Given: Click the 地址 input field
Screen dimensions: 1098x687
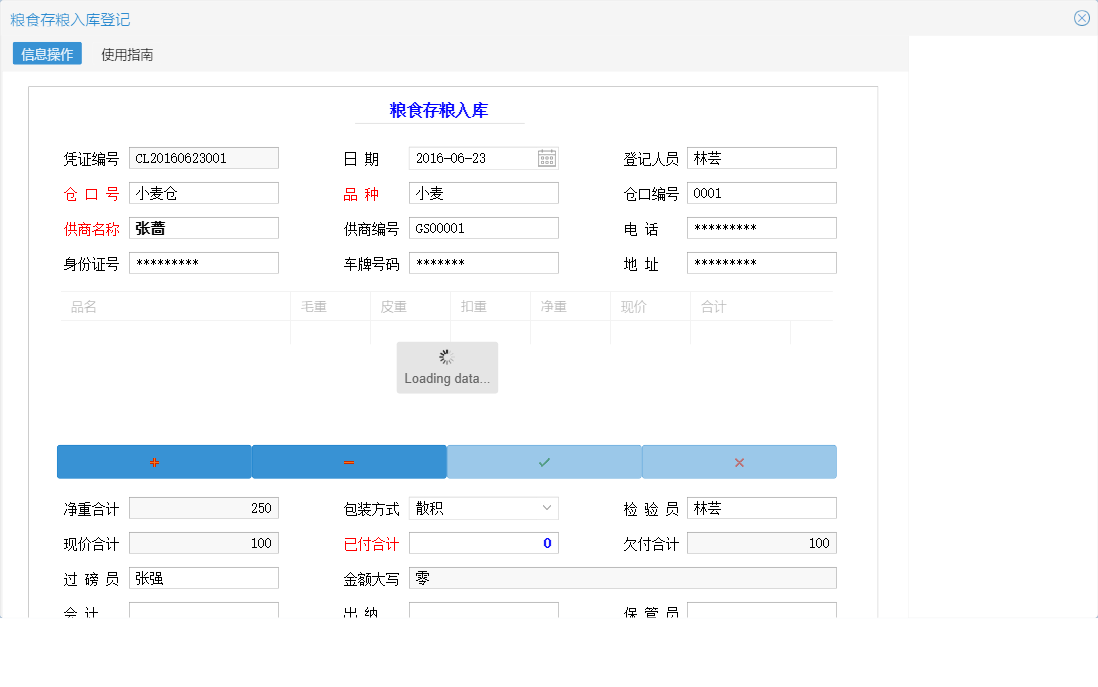Looking at the screenshot, I should click(761, 262).
